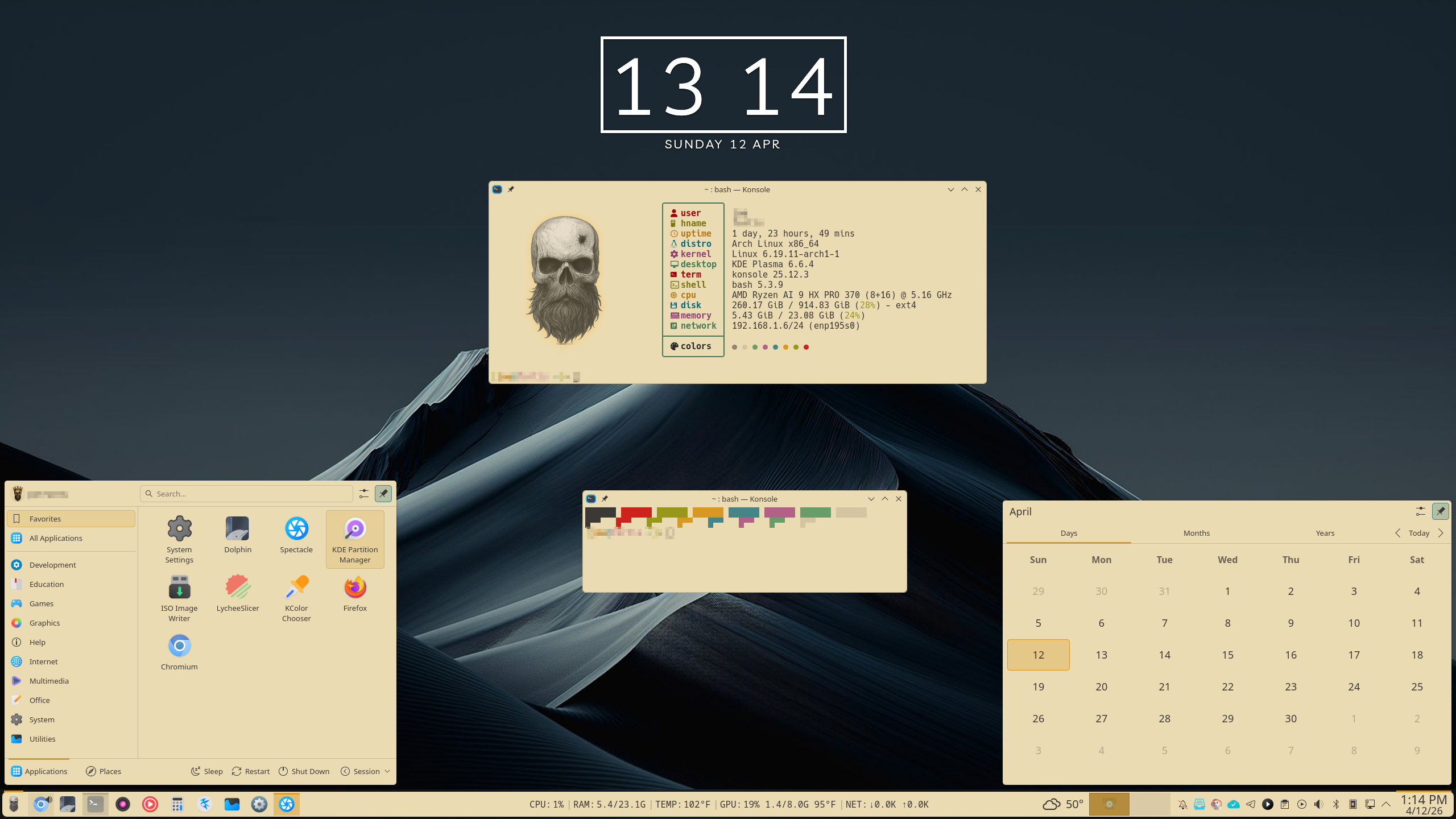
Task: Click the Konsole terminal icon in taskbar
Action: click(95, 804)
